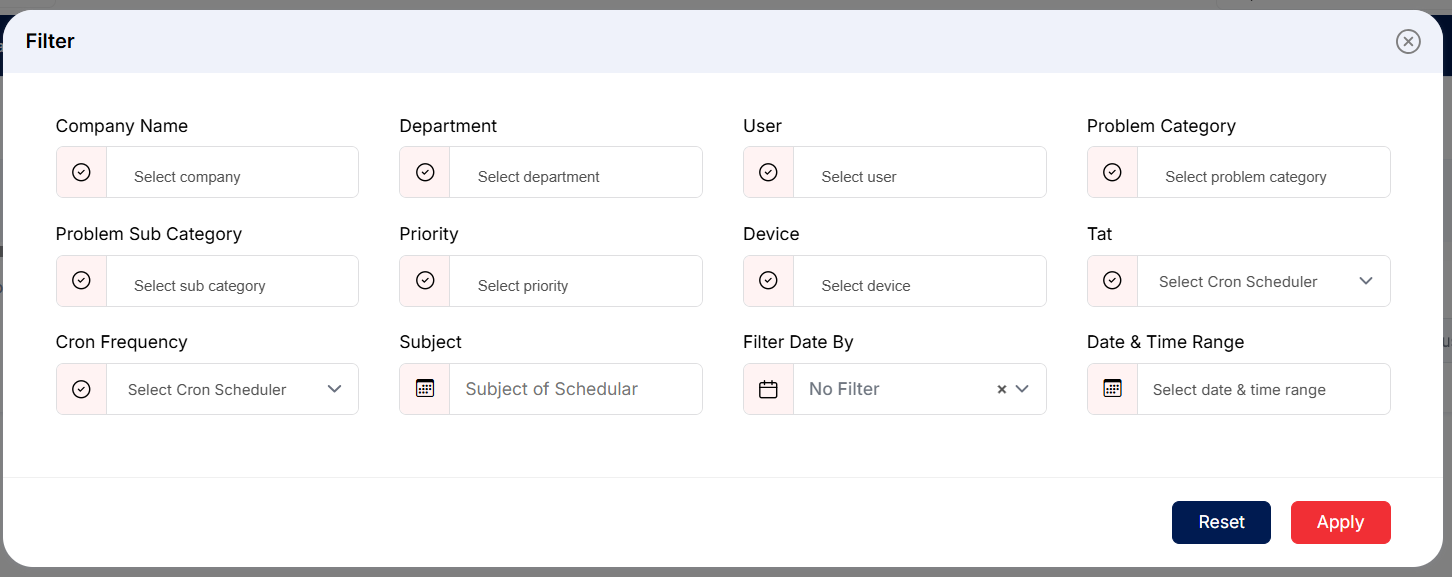
Task: Open the Select sub category dropdown
Action: [x=232, y=281]
